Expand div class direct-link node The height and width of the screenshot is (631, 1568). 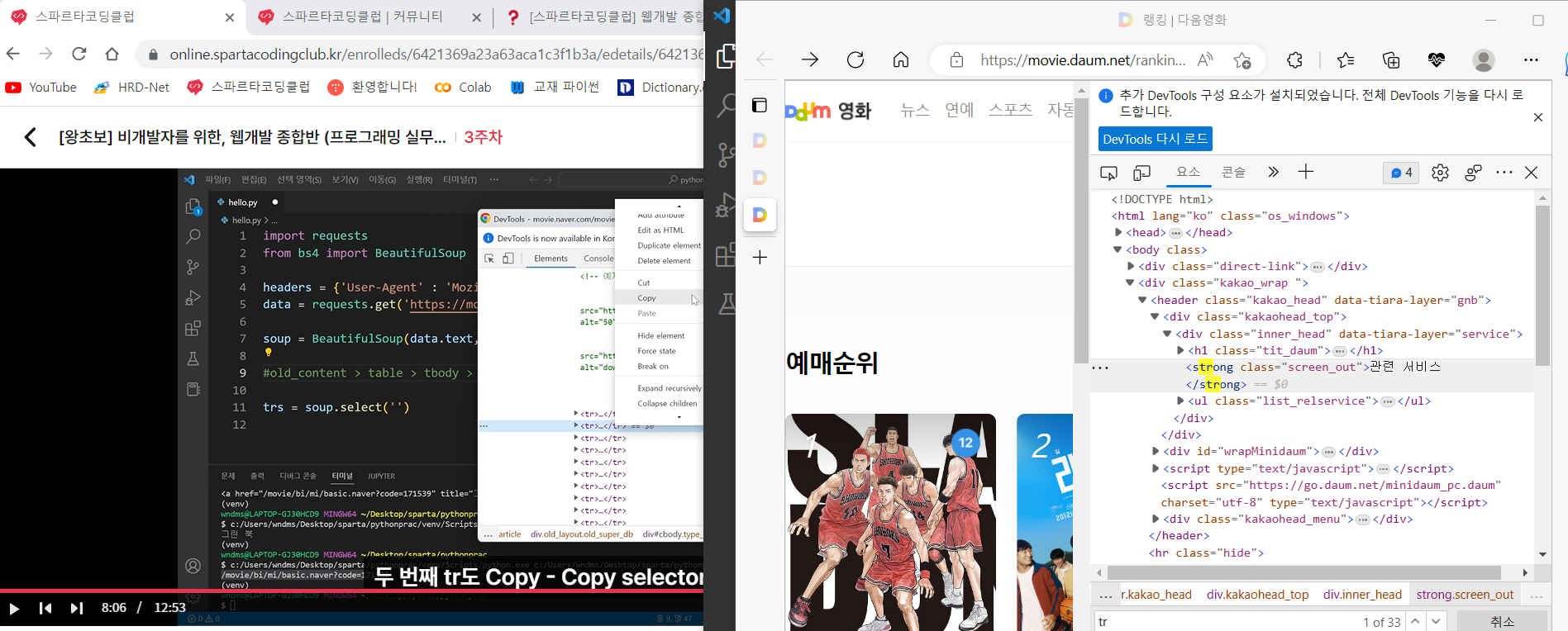pos(1131,266)
